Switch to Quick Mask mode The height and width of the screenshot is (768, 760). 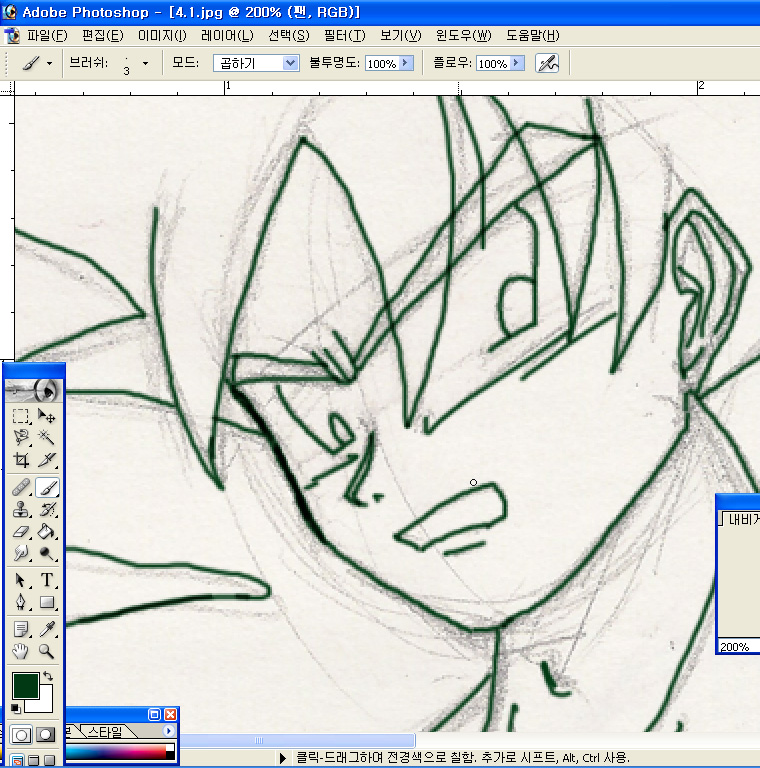click(x=46, y=735)
